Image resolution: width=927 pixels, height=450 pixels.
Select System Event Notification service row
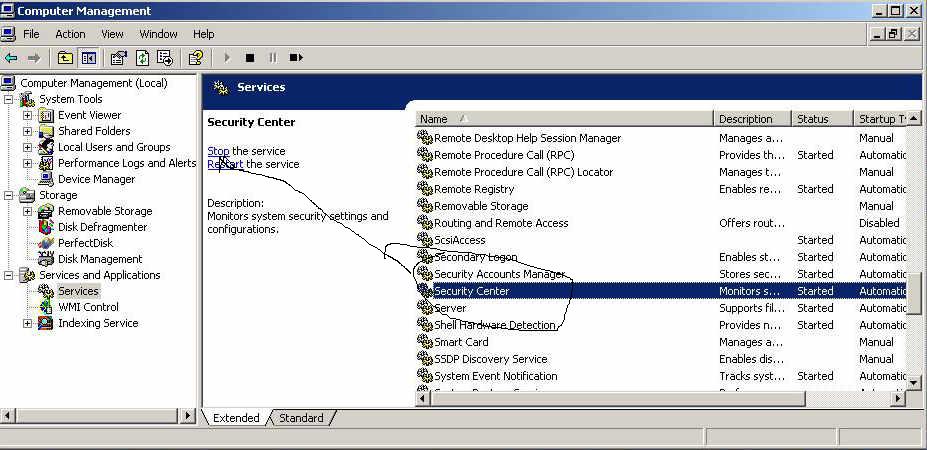pyautogui.click(x=661, y=375)
